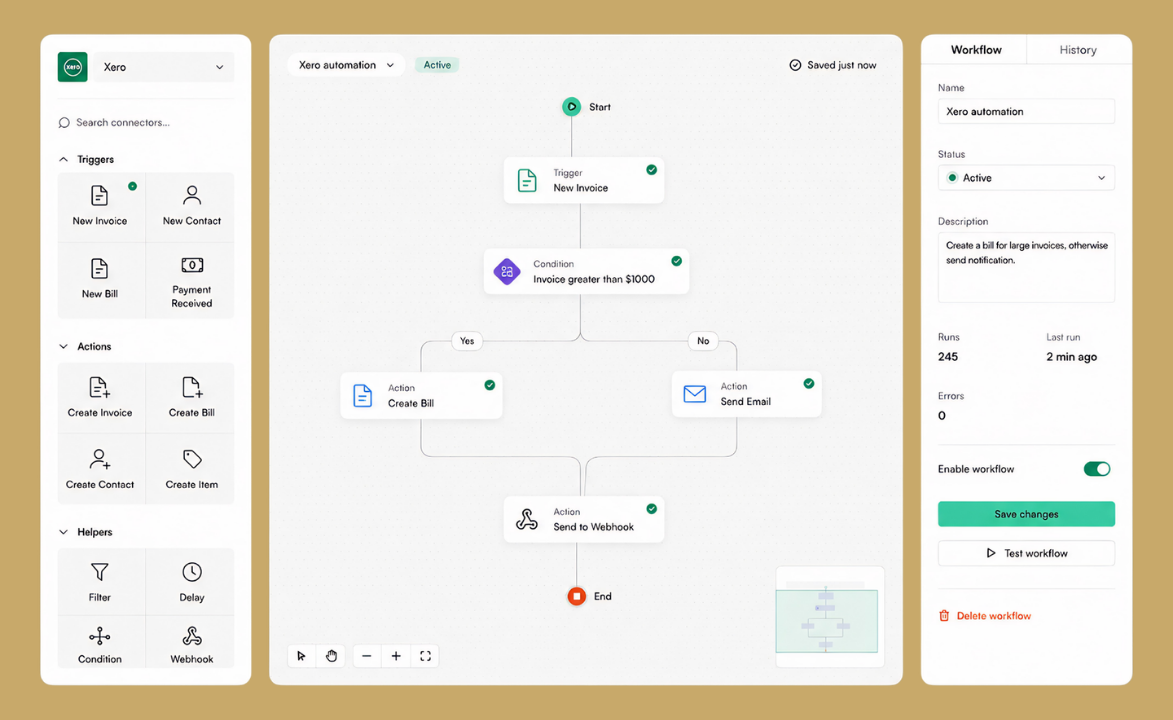
Task: Click the Yes branch label
Action: pos(467,341)
